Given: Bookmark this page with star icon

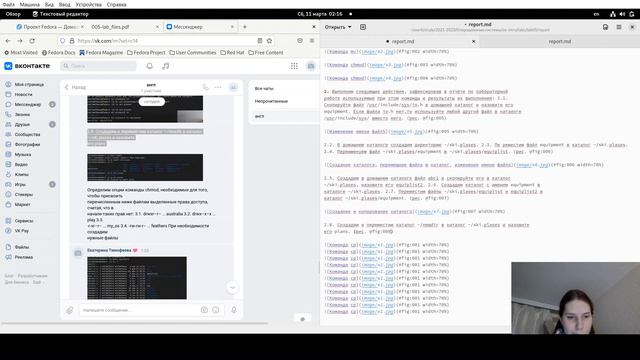Looking at the screenshot, I should (x=269, y=41).
